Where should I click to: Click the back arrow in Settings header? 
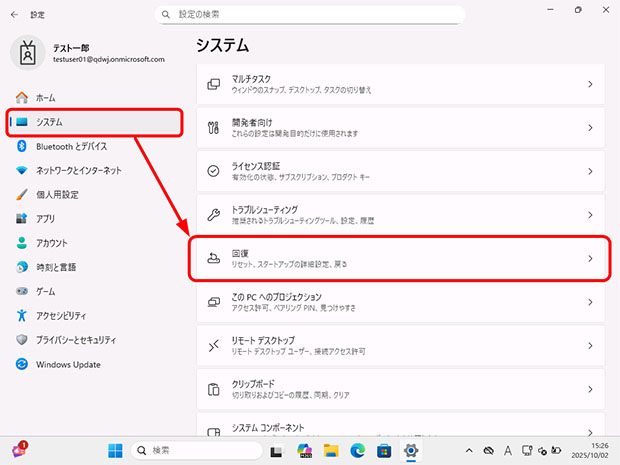15,15
